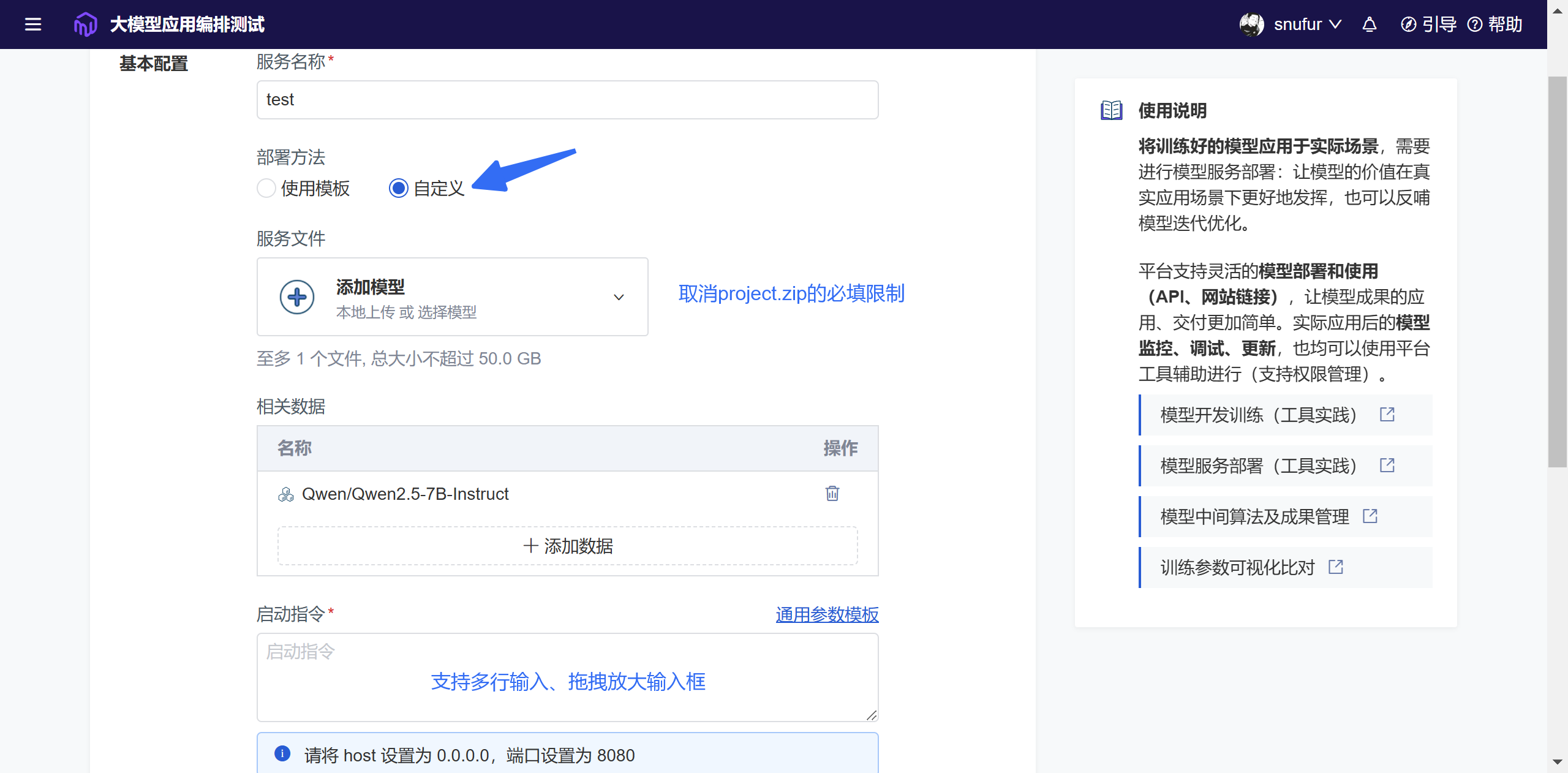1568x773 pixels.
Task: Select the 使用模板 radio button
Action: point(266,188)
